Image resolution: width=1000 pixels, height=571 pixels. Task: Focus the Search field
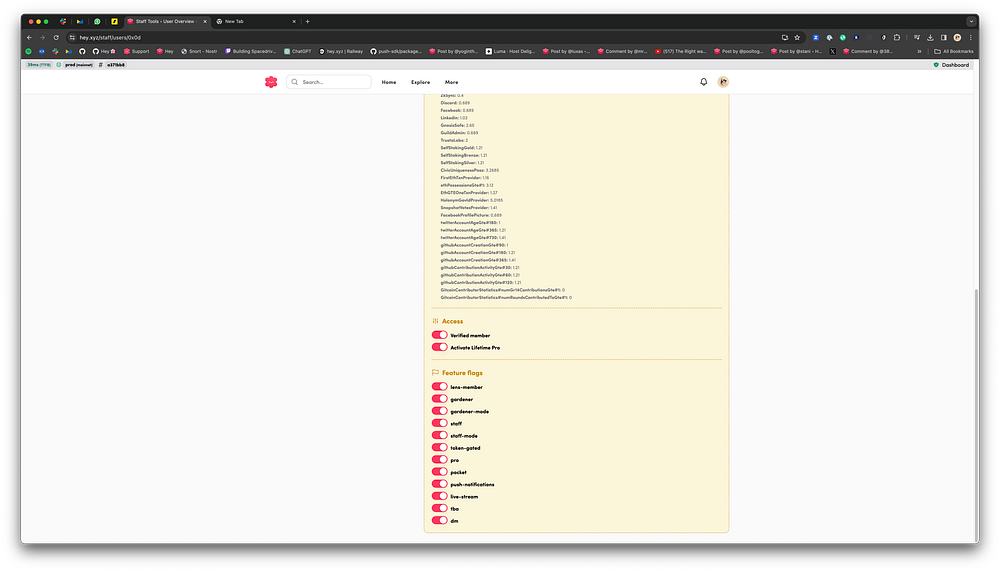(328, 82)
